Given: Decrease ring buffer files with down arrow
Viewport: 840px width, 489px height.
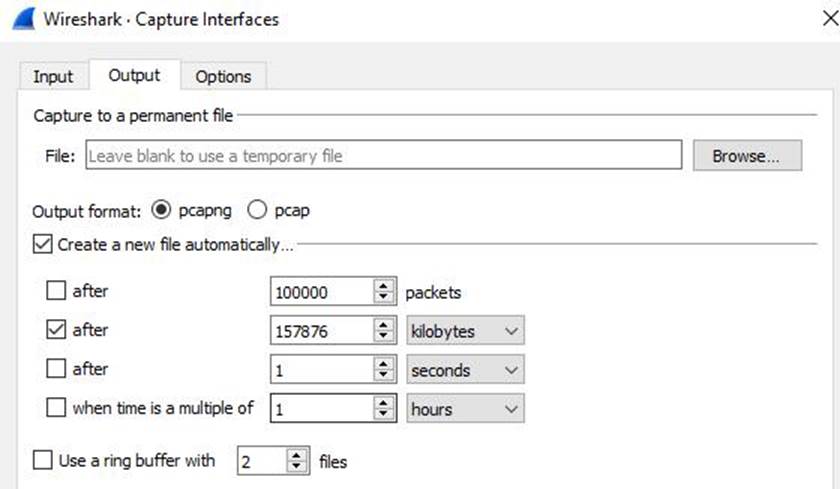Looking at the screenshot, I should (x=297, y=467).
